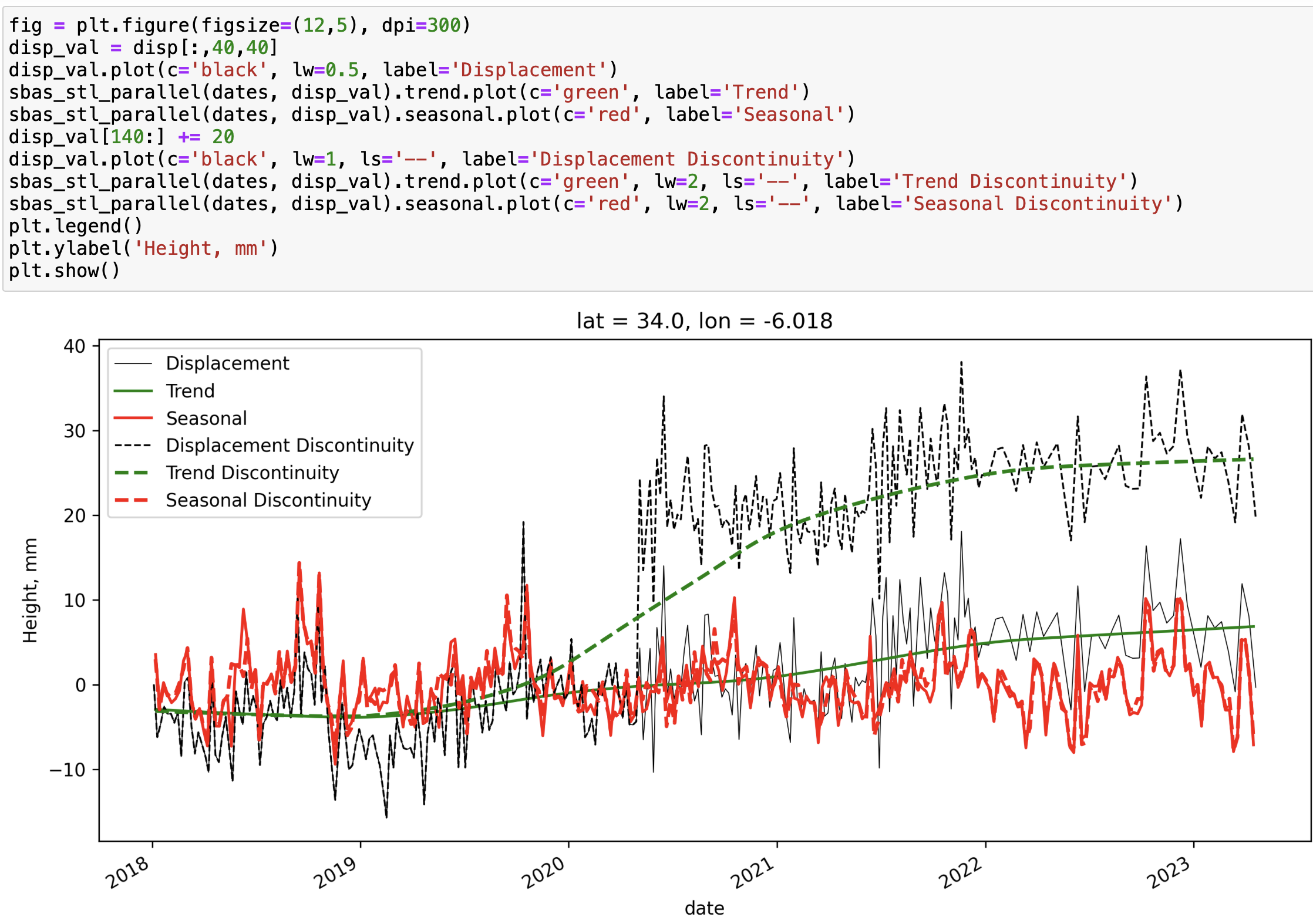Click the red solid Seasonal legend line
This screenshot has height=924, width=1313.
click(133, 418)
